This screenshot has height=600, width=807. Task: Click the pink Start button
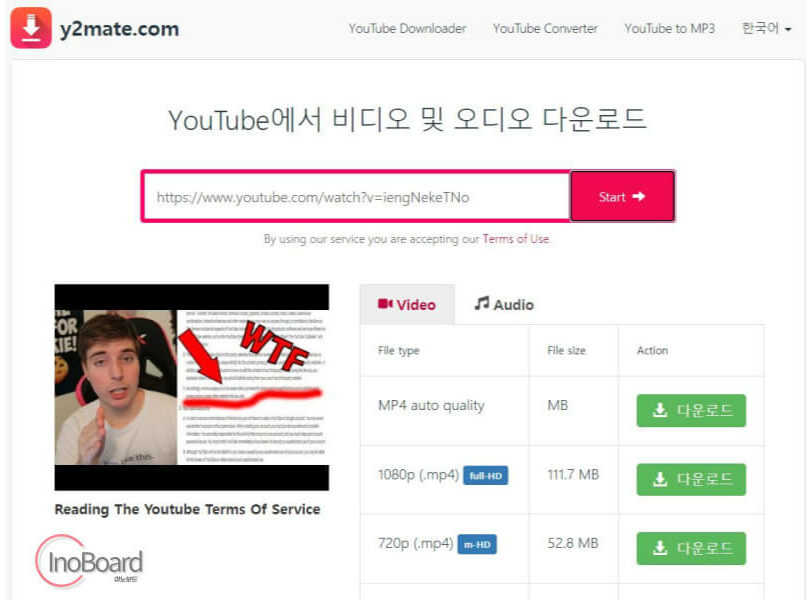pyautogui.click(x=622, y=197)
